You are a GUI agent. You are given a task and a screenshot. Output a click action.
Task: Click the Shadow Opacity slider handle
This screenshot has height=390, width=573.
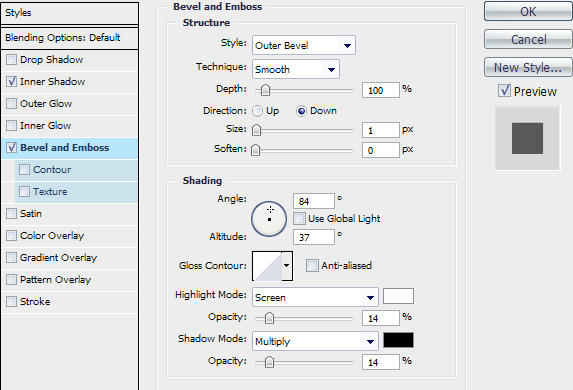pos(269,362)
